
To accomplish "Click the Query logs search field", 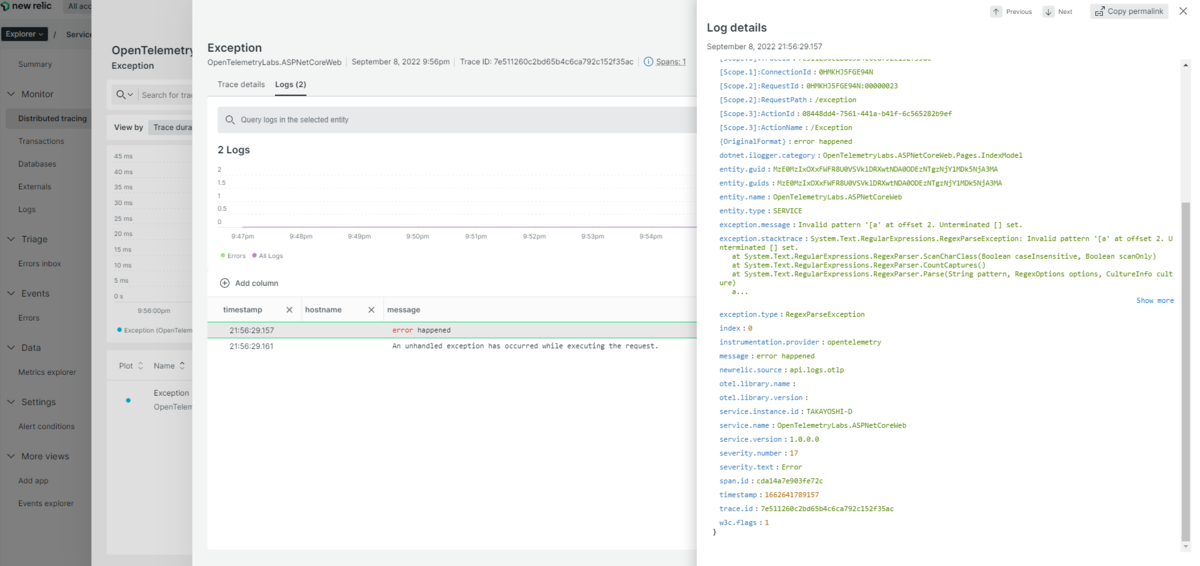I will pyautogui.click(x=456, y=120).
